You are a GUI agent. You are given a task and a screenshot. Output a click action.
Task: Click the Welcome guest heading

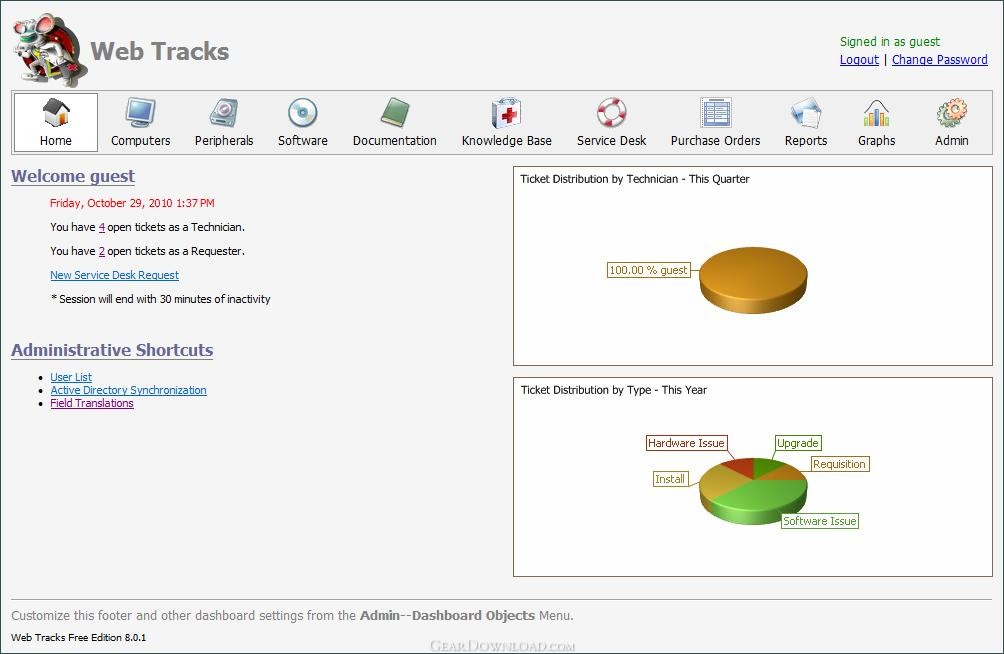pos(73,176)
